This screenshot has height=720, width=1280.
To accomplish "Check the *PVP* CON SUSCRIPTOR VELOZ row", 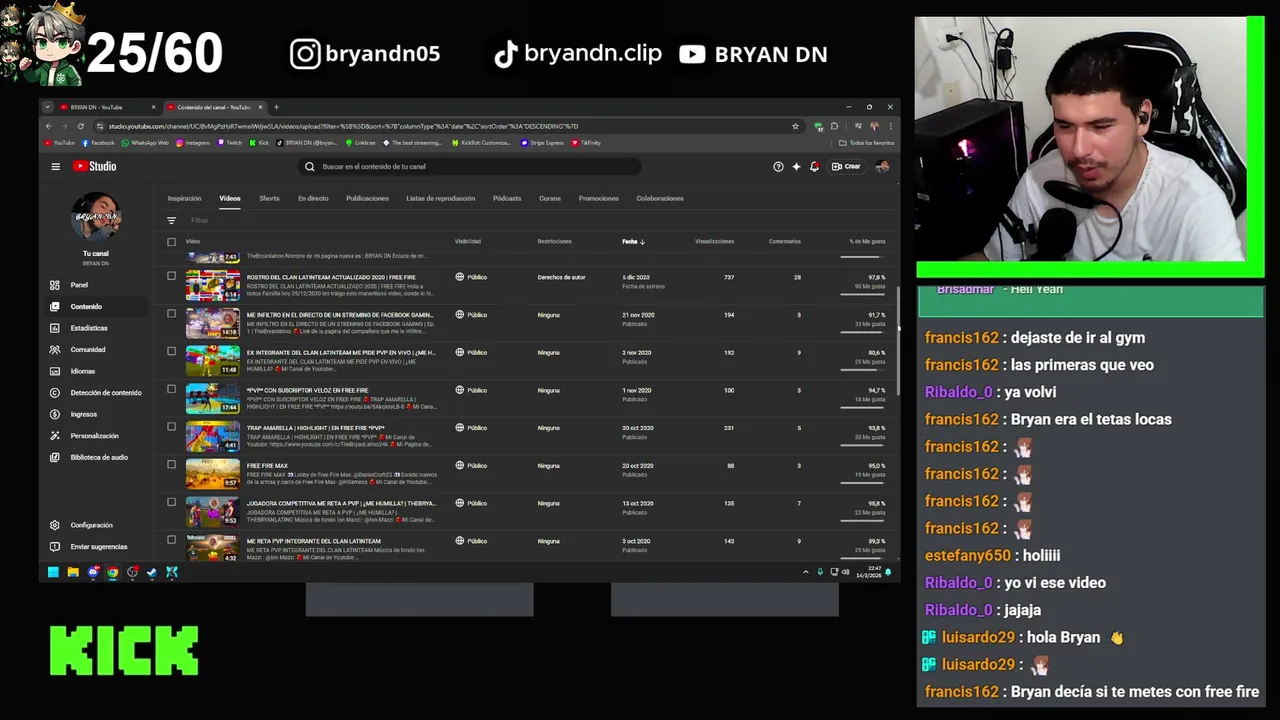I will pos(171,390).
